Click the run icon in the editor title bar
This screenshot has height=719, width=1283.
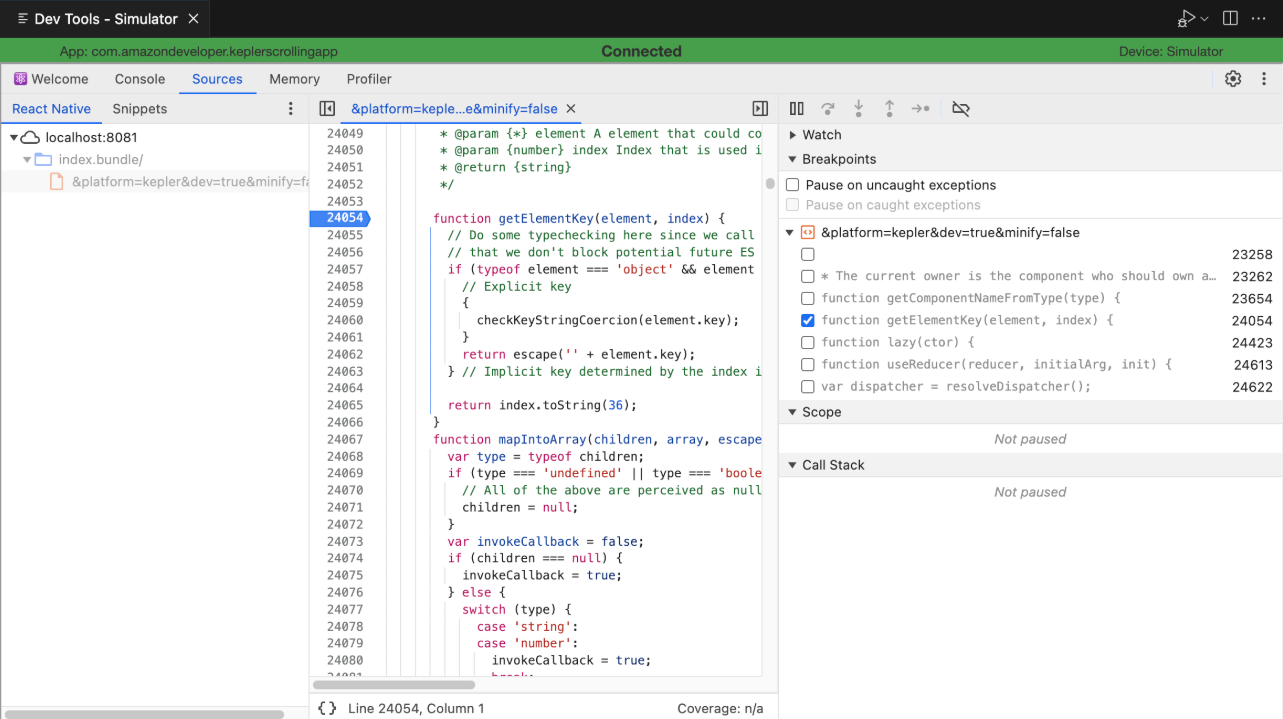click(x=1186, y=19)
